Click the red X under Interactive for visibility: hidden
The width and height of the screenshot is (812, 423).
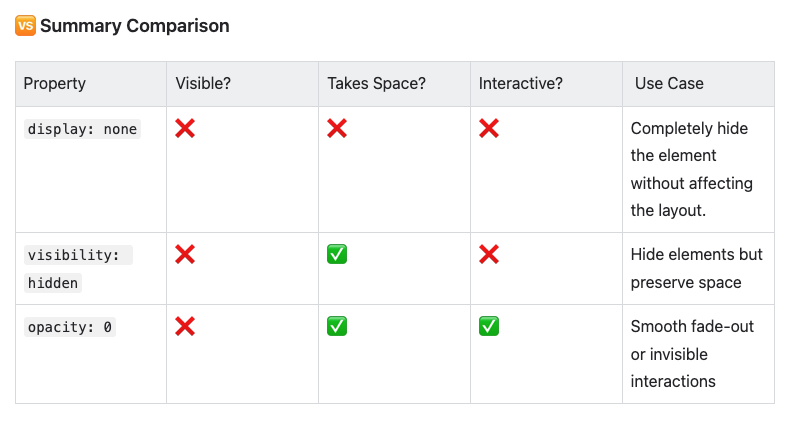(x=489, y=254)
